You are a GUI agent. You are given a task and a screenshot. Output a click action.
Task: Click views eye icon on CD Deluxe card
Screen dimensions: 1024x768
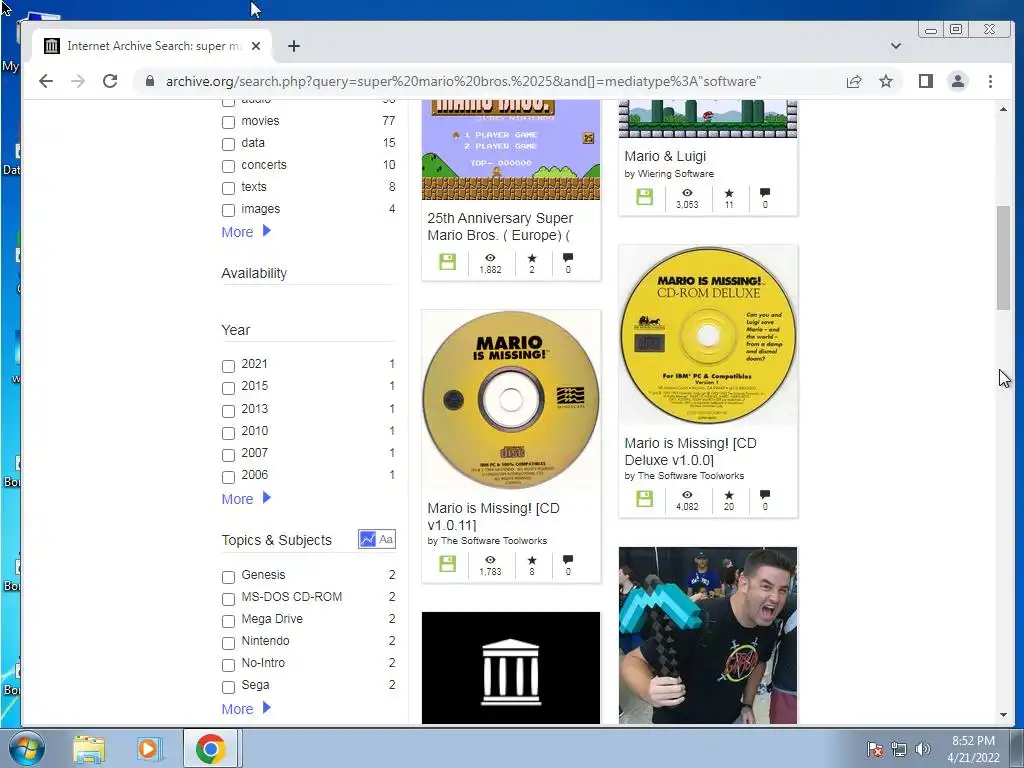coord(687,495)
